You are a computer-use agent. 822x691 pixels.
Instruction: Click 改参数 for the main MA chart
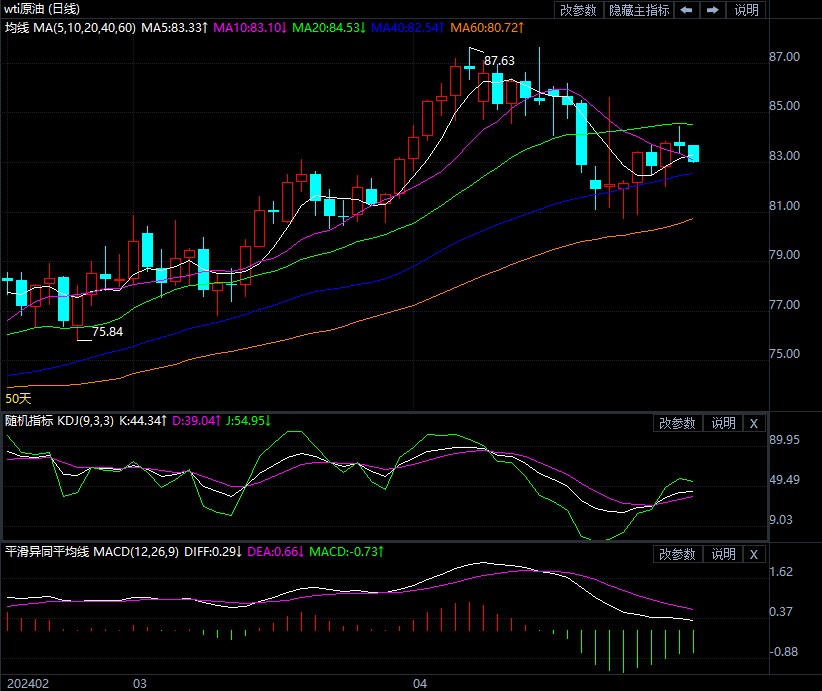click(578, 10)
